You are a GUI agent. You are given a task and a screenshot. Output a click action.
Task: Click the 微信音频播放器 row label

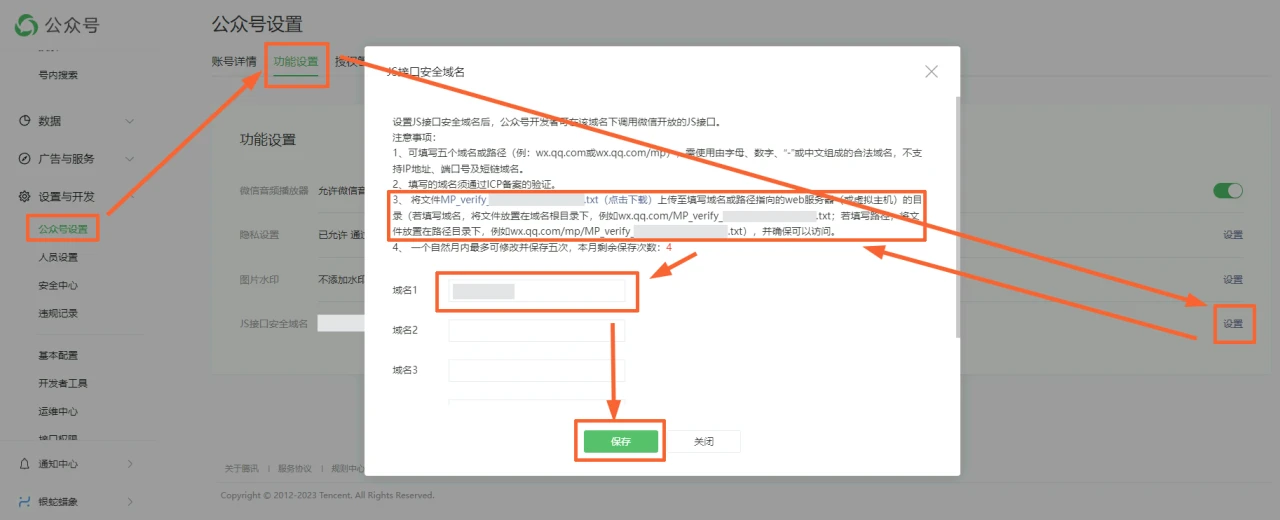coord(274,190)
